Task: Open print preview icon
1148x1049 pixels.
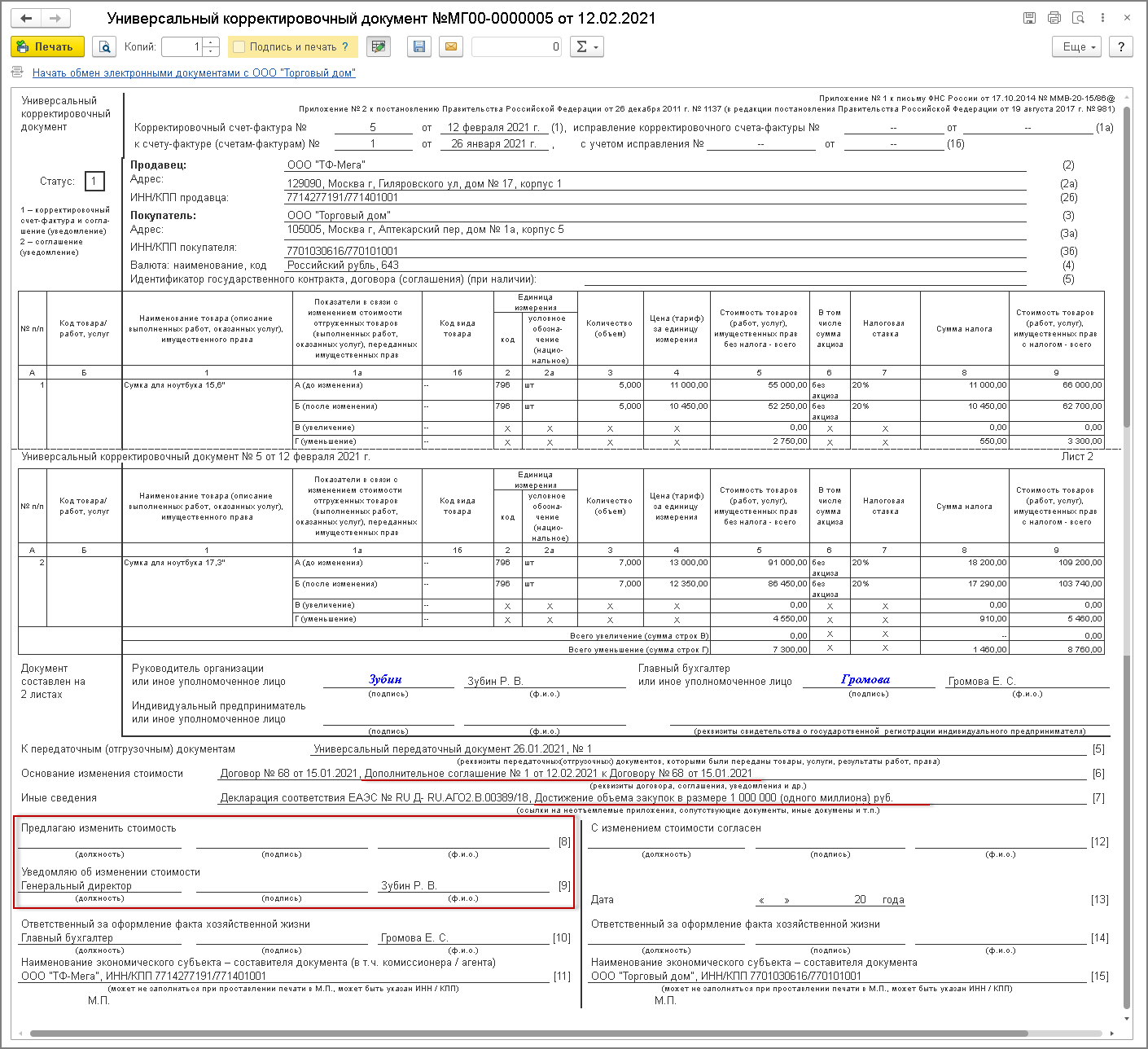Action: pyautogui.click(x=104, y=47)
